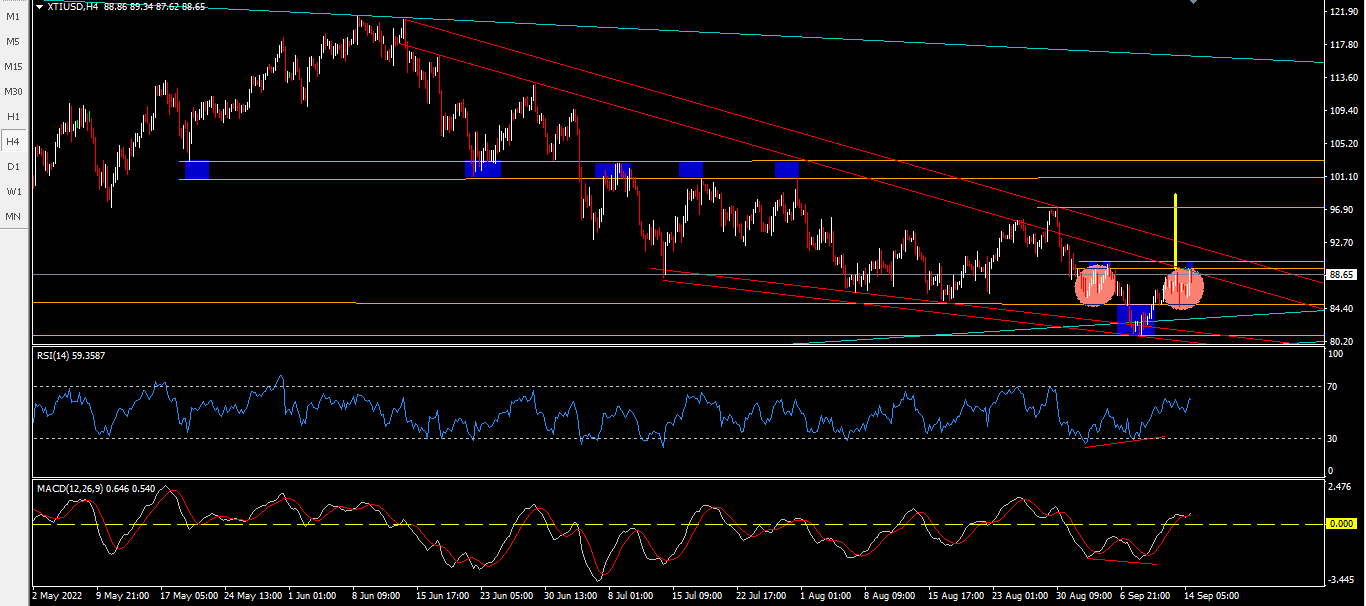
Task: Select the M15 timeframe button
Action: pos(13,67)
